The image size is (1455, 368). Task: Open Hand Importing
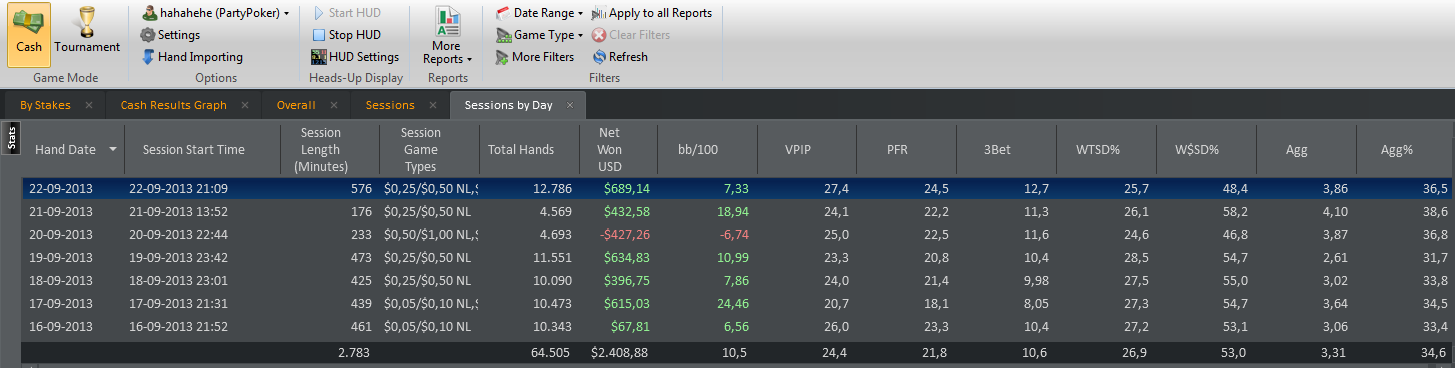(192, 57)
